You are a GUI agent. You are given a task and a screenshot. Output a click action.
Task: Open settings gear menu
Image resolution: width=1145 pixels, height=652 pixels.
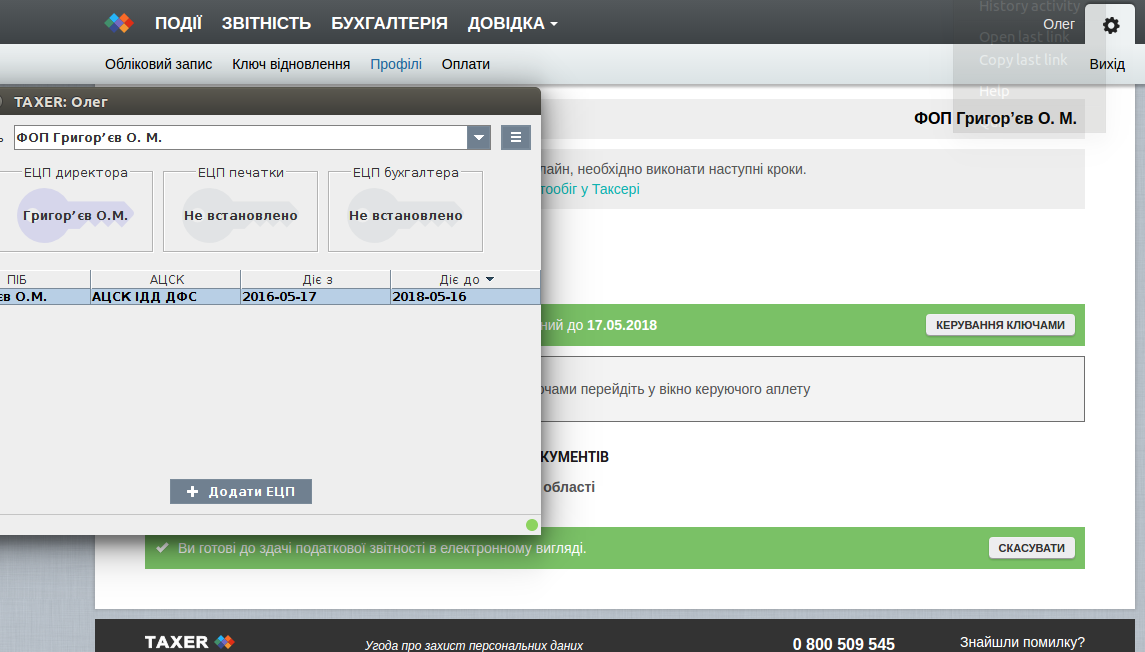click(x=1111, y=26)
